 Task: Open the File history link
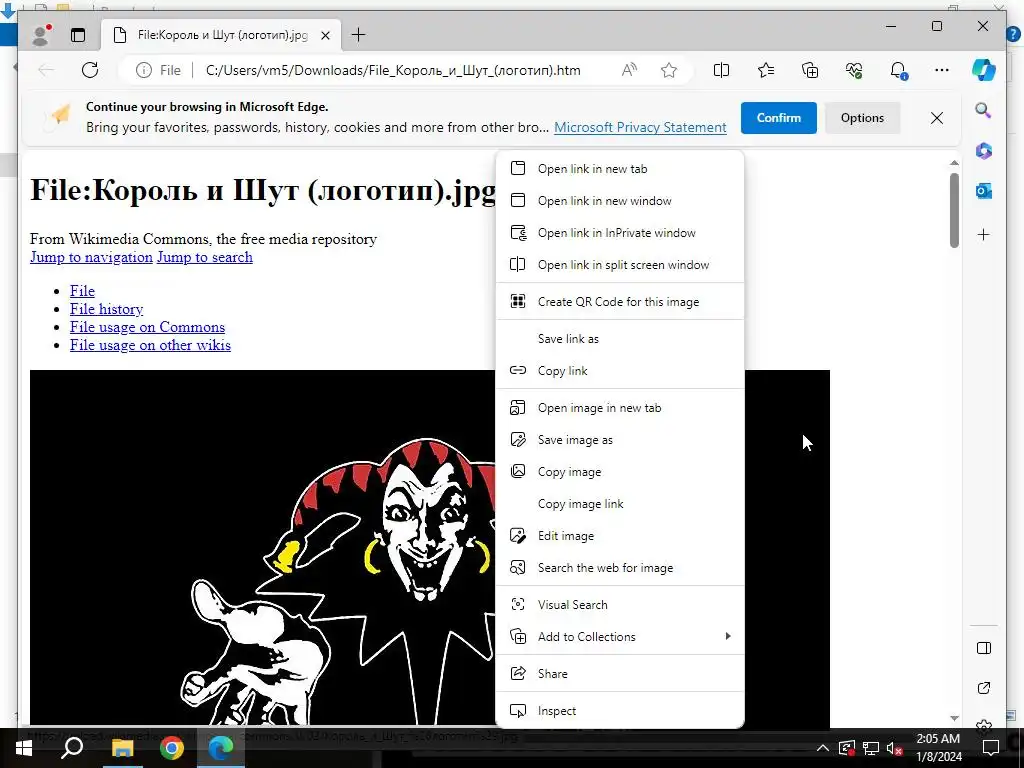tap(106, 309)
